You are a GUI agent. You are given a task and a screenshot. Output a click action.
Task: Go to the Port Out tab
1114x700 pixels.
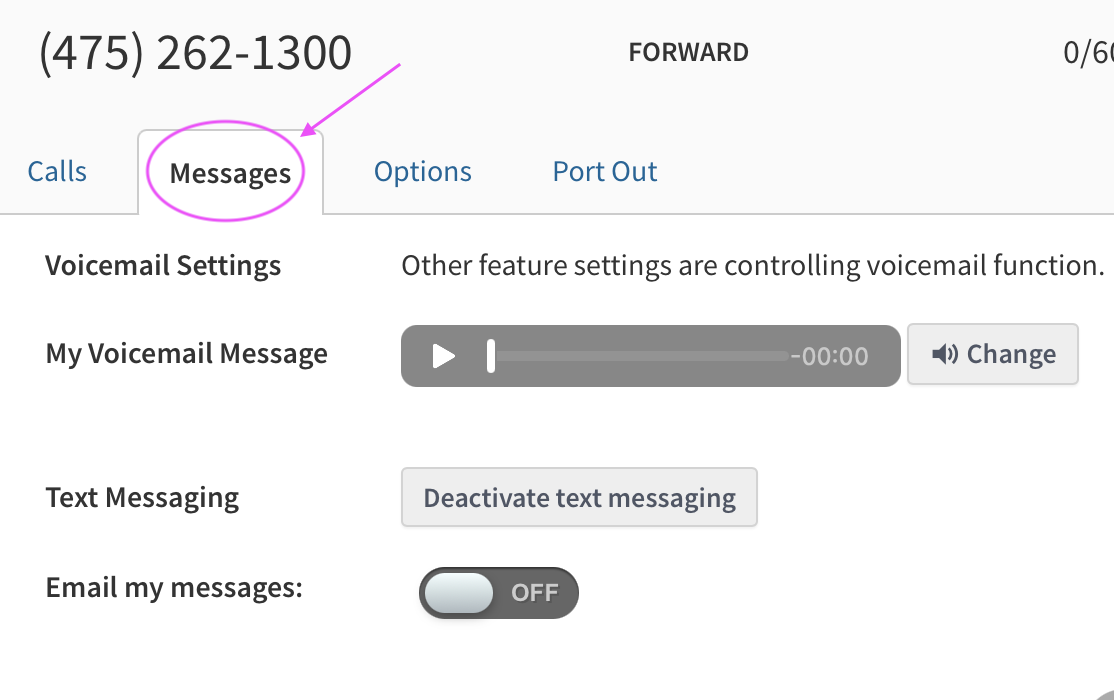tap(605, 172)
